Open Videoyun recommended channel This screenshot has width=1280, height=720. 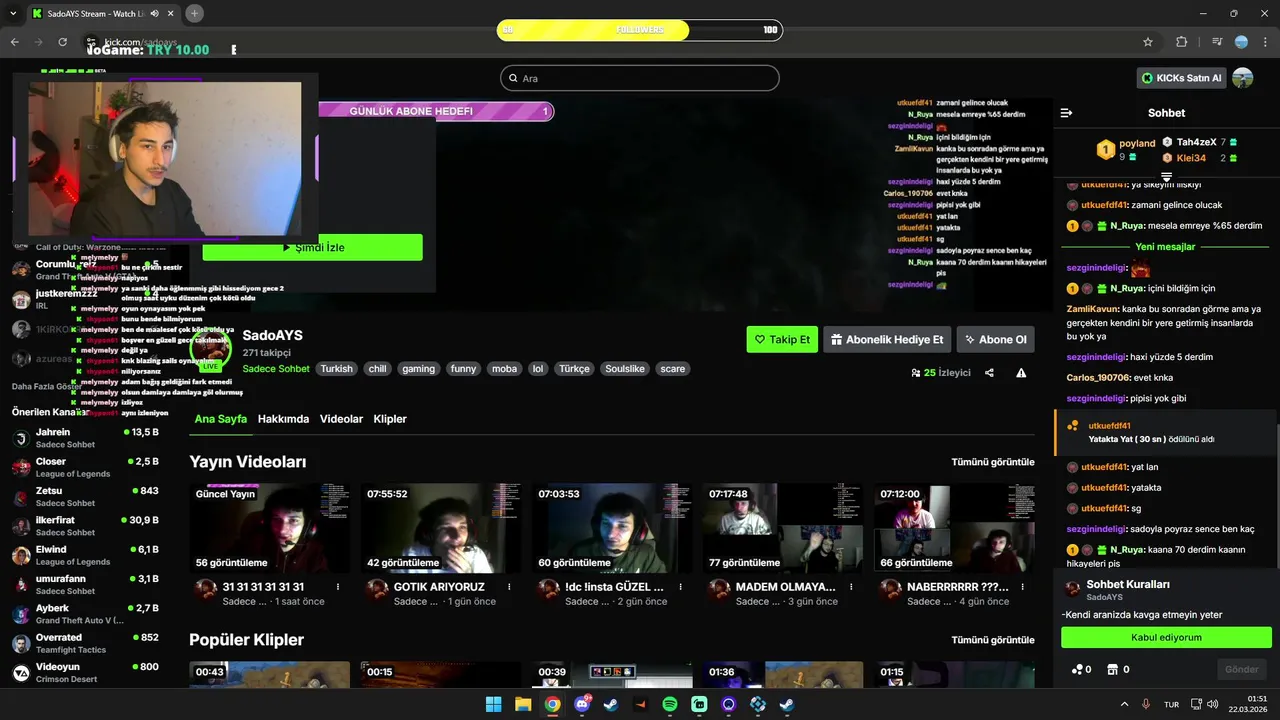(85, 672)
